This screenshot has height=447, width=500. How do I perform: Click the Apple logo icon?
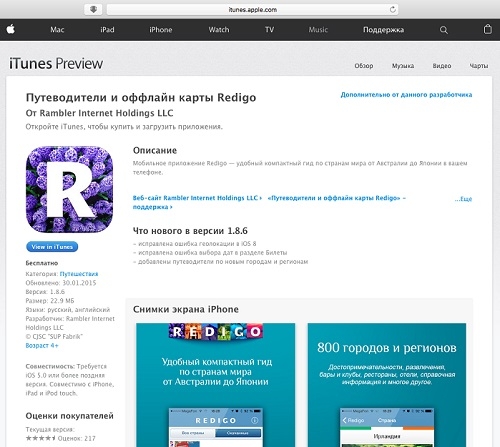11,29
